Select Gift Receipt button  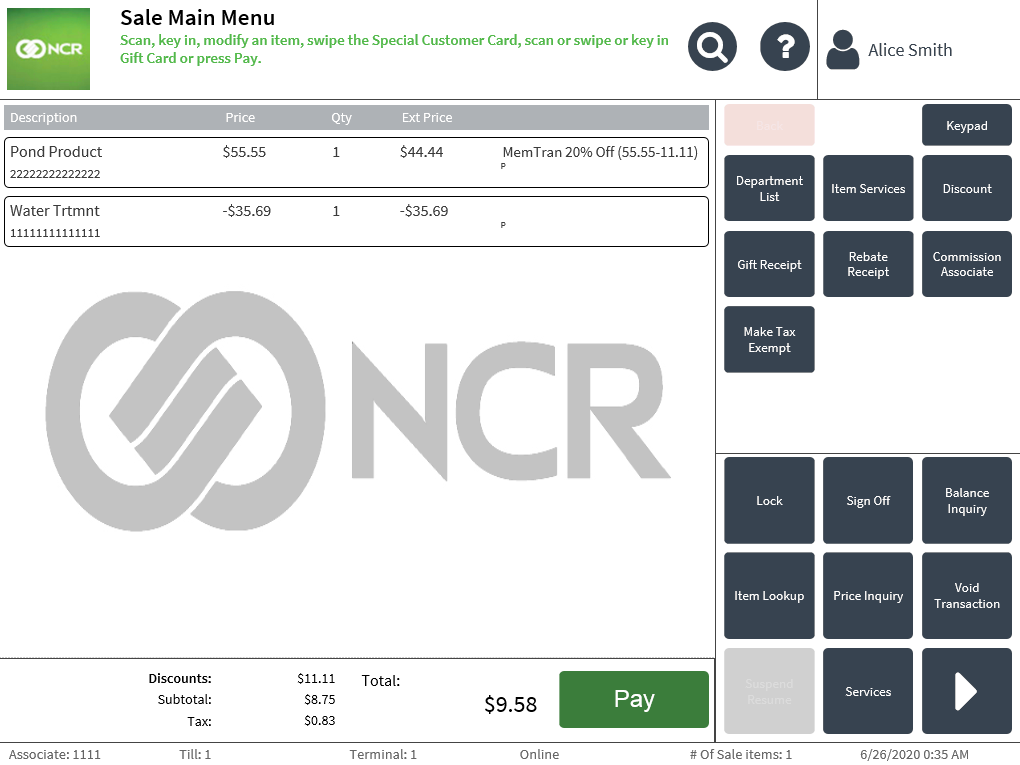click(769, 264)
